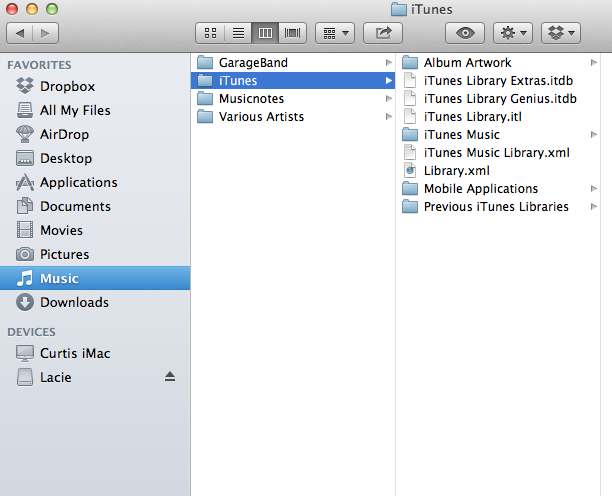The image size is (612, 496).
Task: Open the Arrange items dropdown
Action: pos(335,33)
